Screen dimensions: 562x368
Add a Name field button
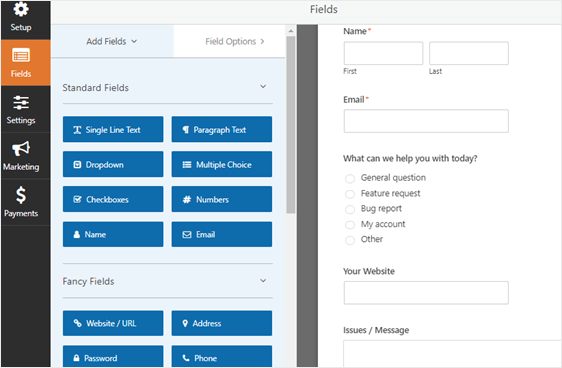tap(113, 234)
